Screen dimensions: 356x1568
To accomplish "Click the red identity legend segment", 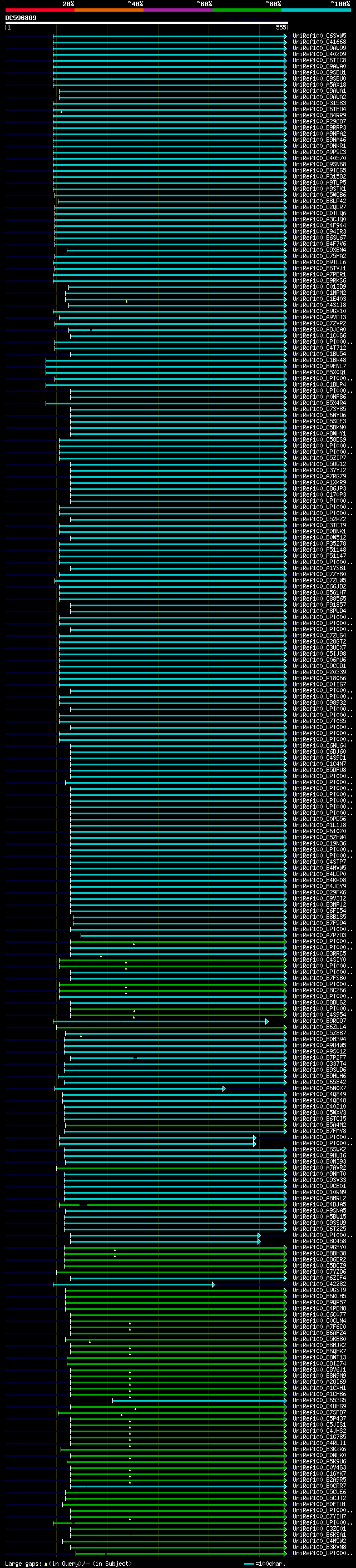I will 39,11.
